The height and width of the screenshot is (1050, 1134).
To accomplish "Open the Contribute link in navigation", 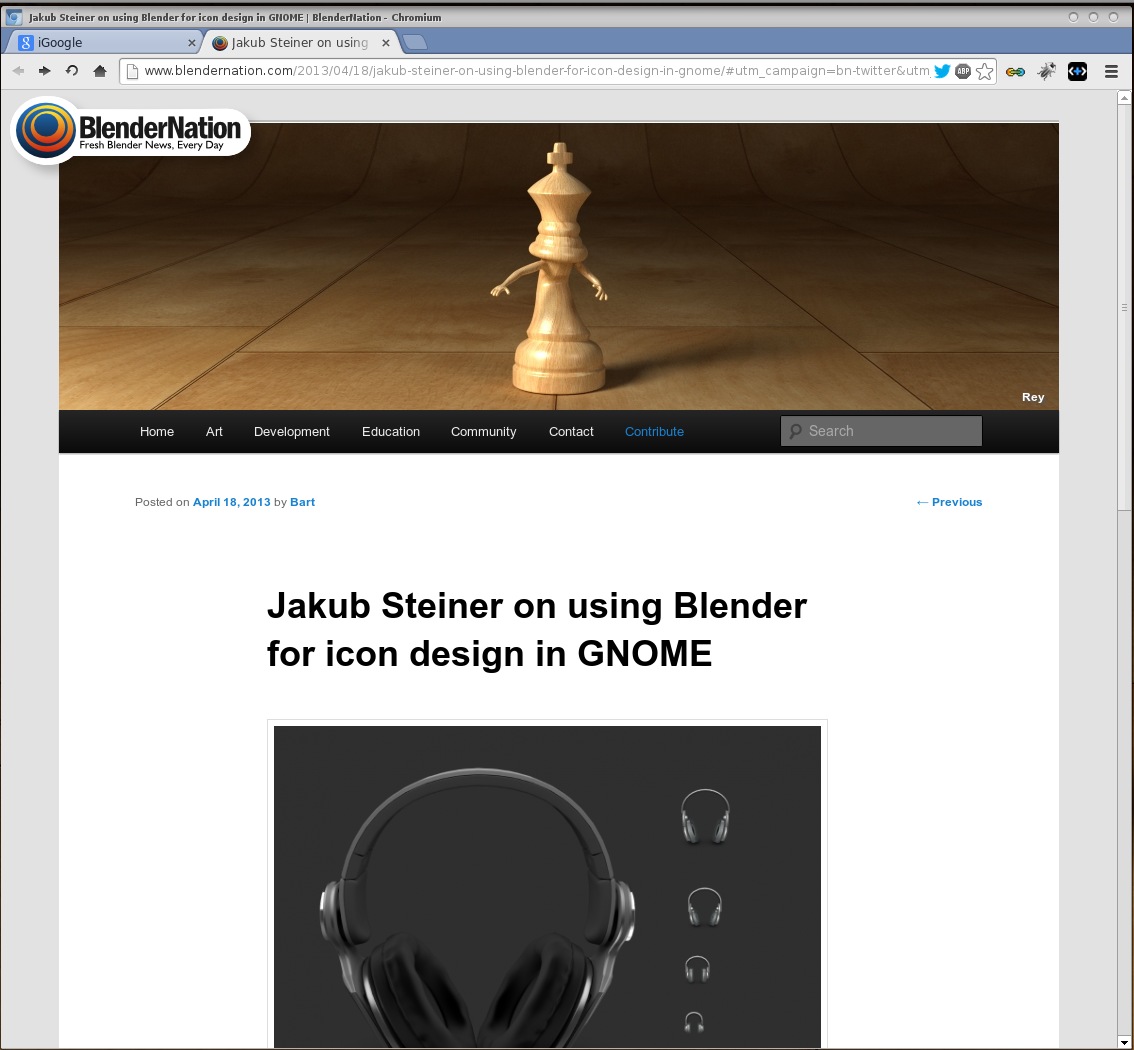I will (655, 432).
